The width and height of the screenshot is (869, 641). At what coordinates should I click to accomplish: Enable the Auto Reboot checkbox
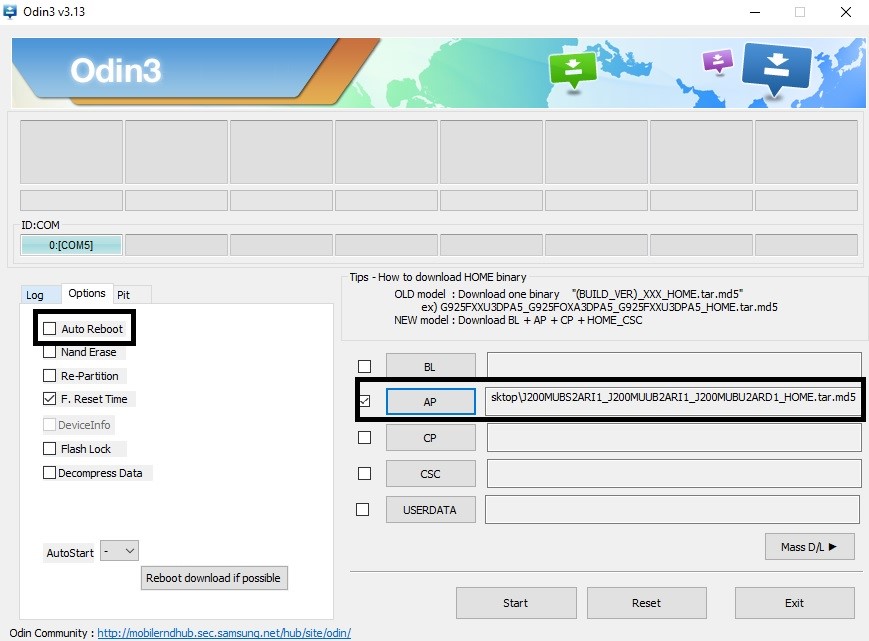50,328
